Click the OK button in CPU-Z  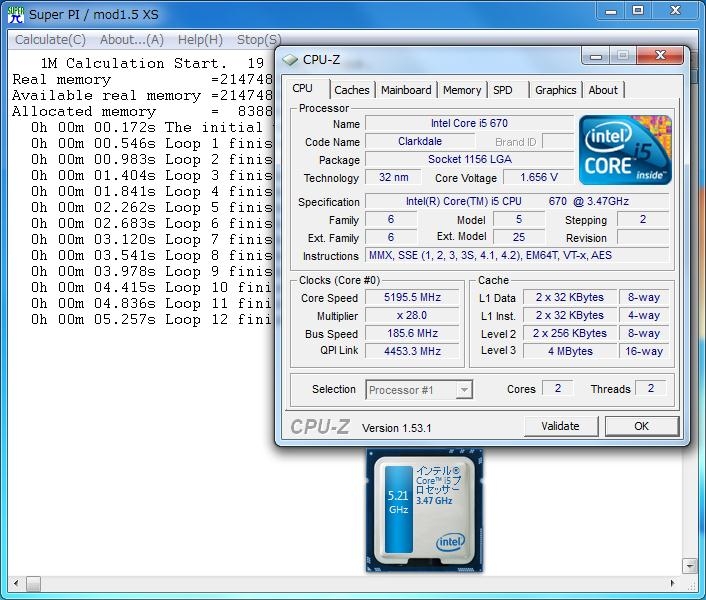coord(642,426)
